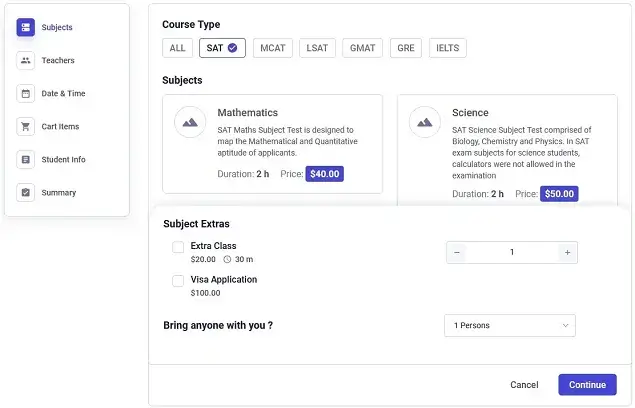The height and width of the screenshot is (408, 635).
Task: Click the Mathematics 'Duration: 2 h' text
Action: pos(243,174)
